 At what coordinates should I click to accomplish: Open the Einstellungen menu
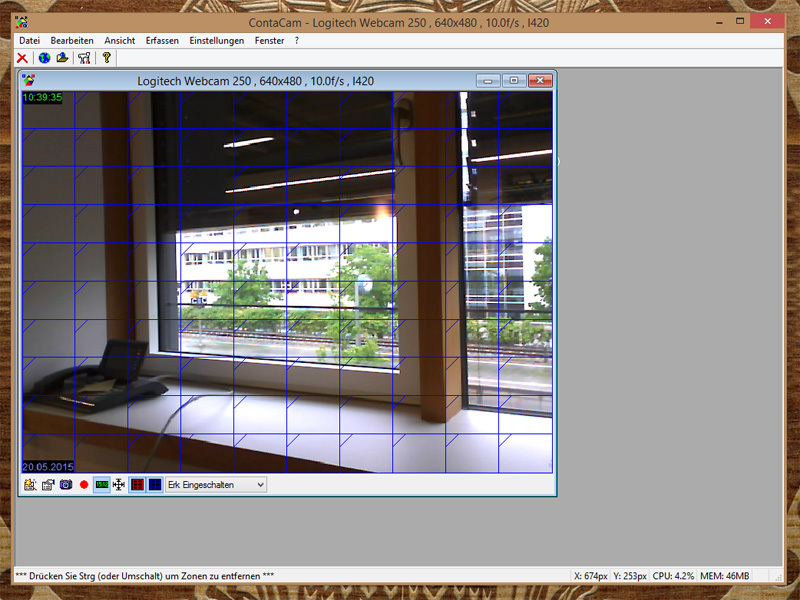(217, 41)
